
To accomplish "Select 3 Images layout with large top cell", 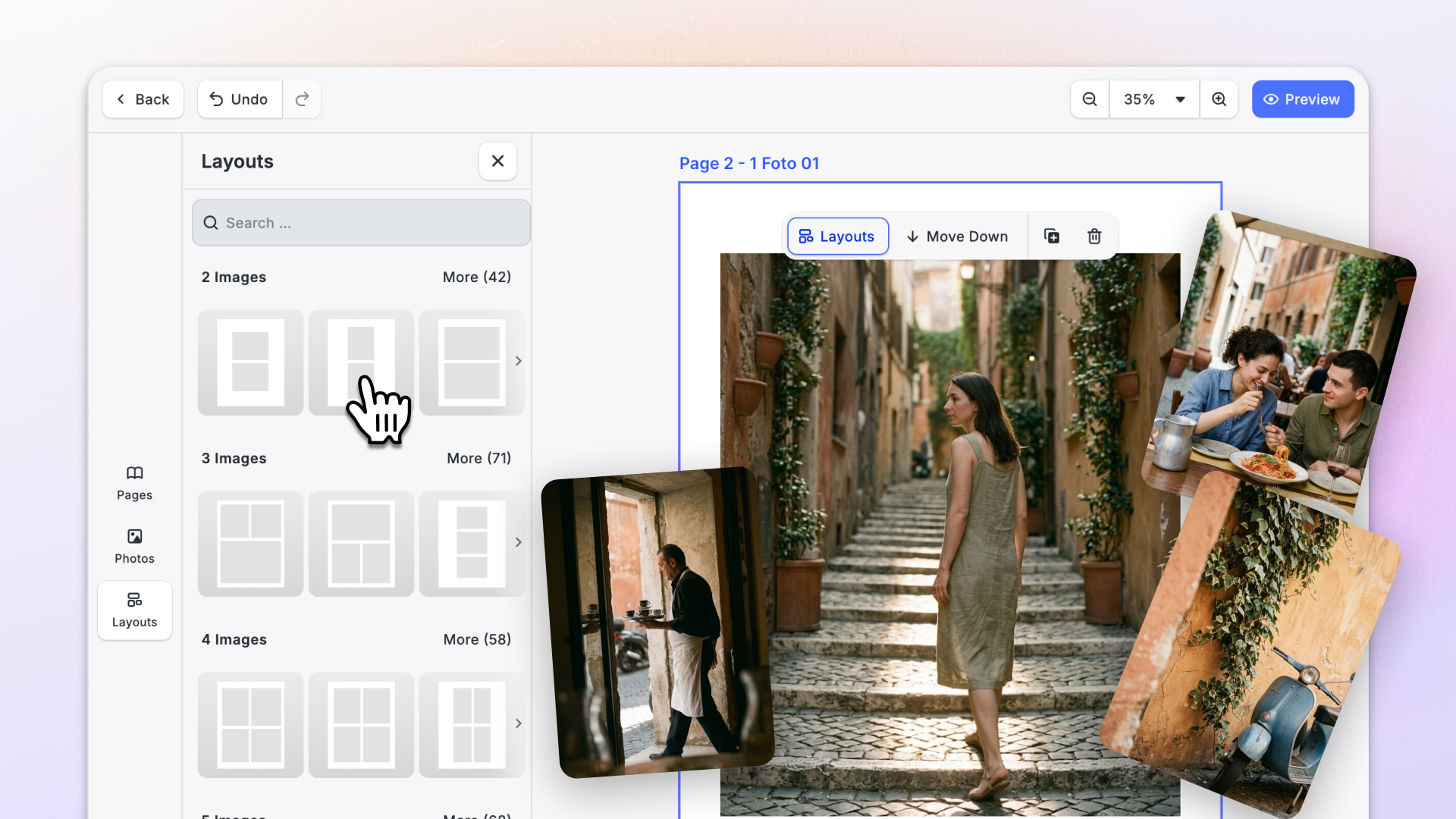I will pos(362,544).
